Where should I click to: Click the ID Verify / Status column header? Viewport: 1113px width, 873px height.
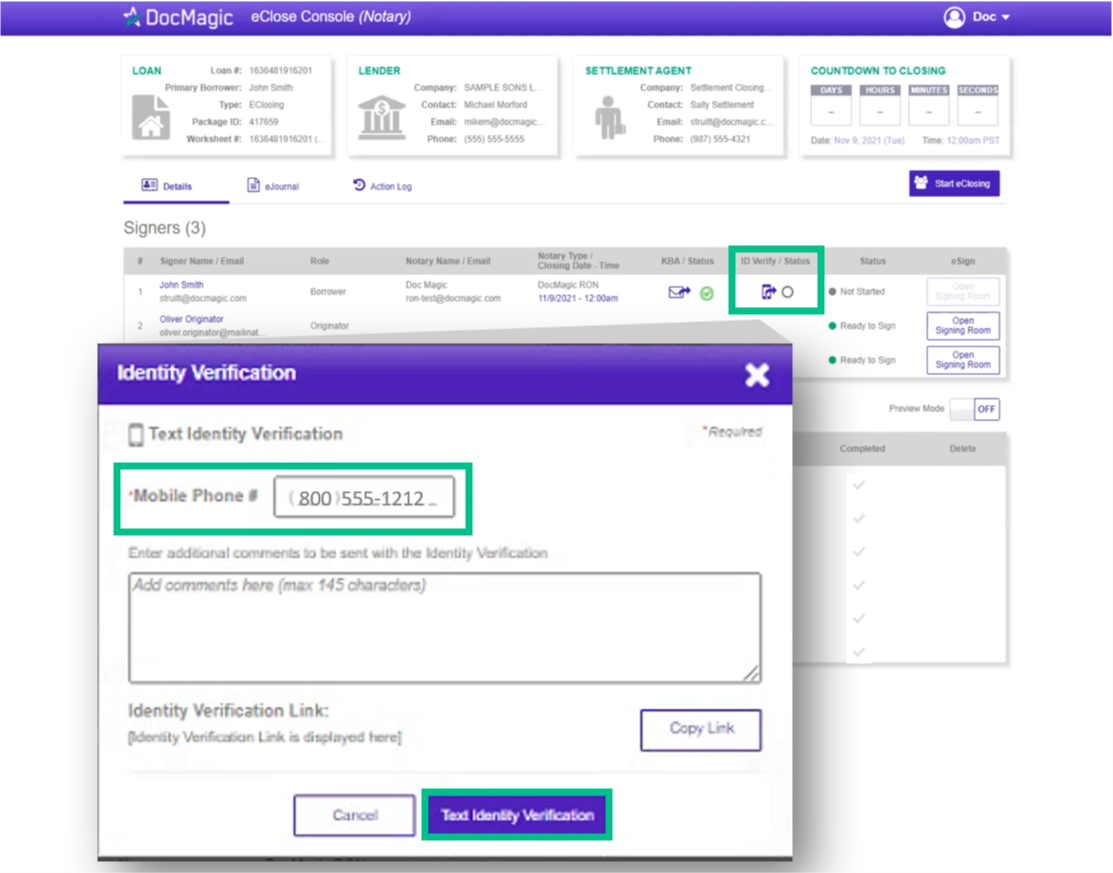(x=775, y=261)
